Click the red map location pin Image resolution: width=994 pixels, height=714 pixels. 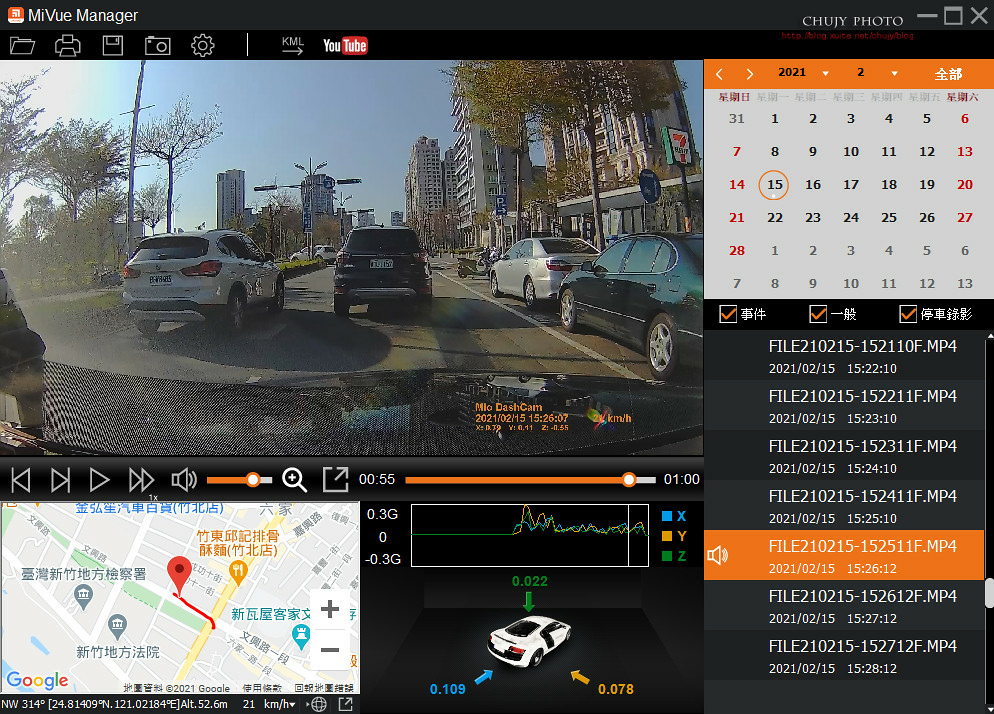pos(179,575)
